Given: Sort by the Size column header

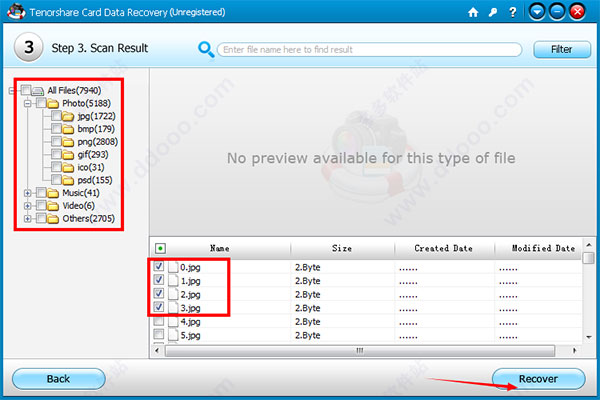Looking at the screenshot, I should (342, 248).
